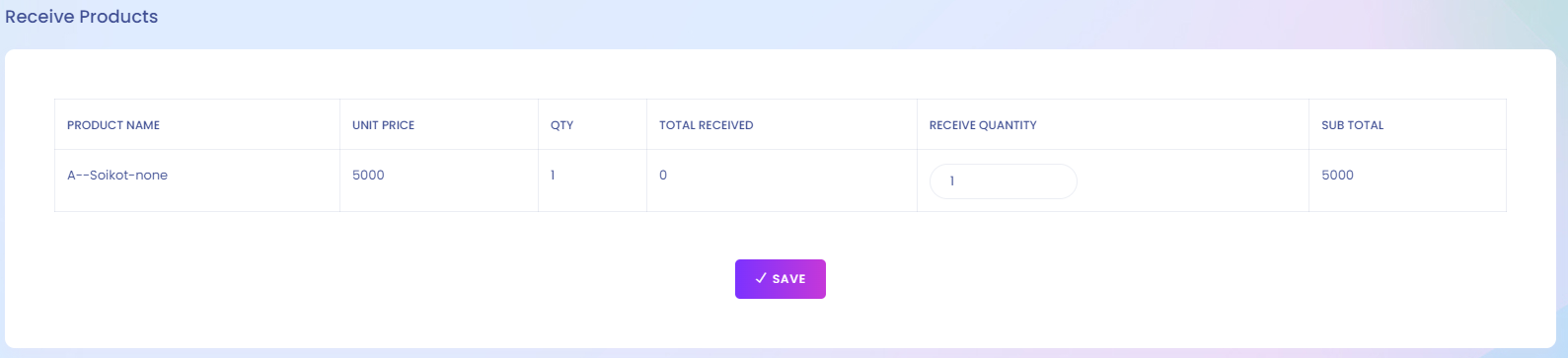Select the A--Soikot-none product cell
Screen dimensions: 1568x358
117,176
